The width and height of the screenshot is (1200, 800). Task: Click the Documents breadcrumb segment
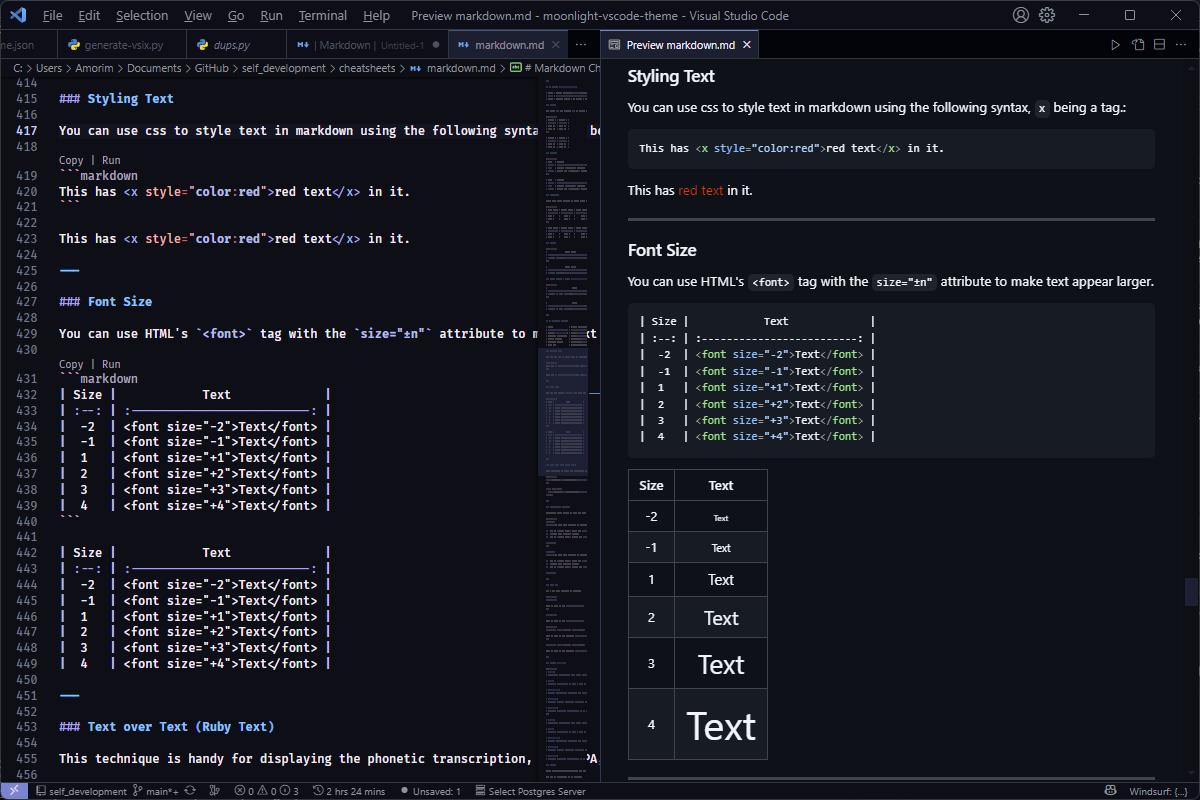pyautogui.click(x=153, y=68)
